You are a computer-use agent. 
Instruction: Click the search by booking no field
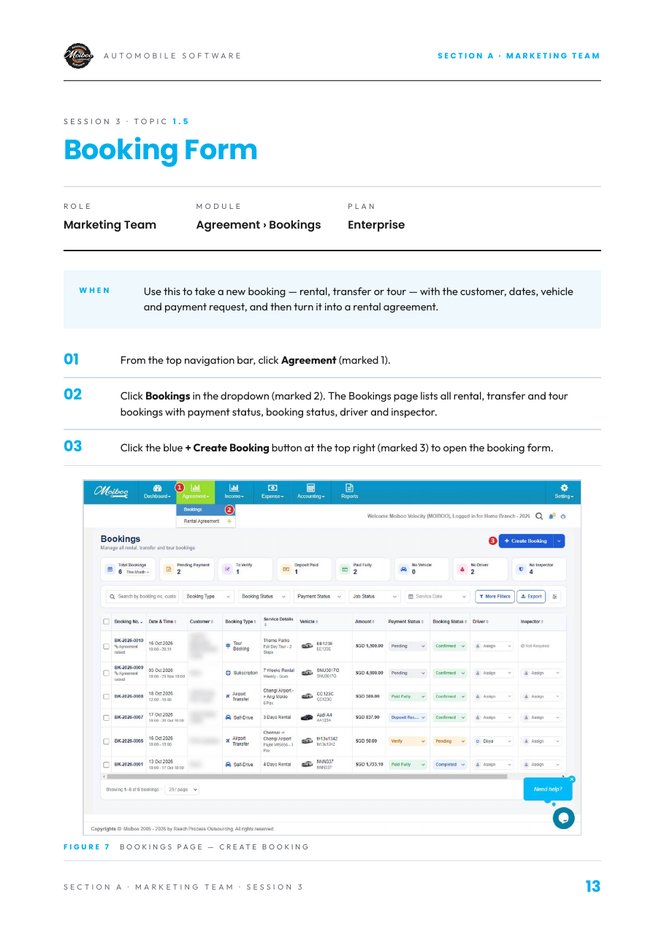coord(142,596)
